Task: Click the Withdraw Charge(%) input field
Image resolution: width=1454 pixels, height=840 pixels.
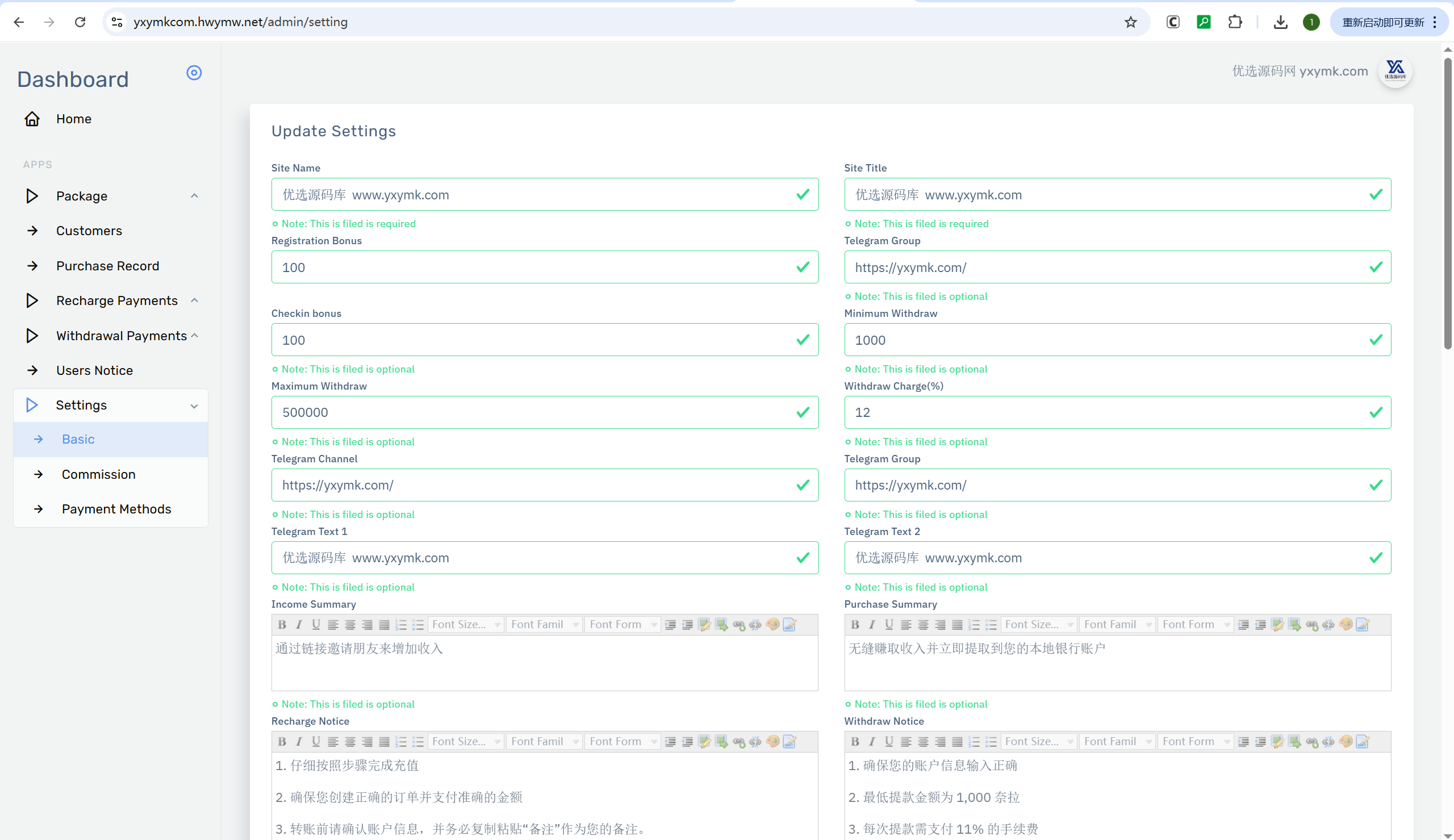Action: coord(1117,412)
